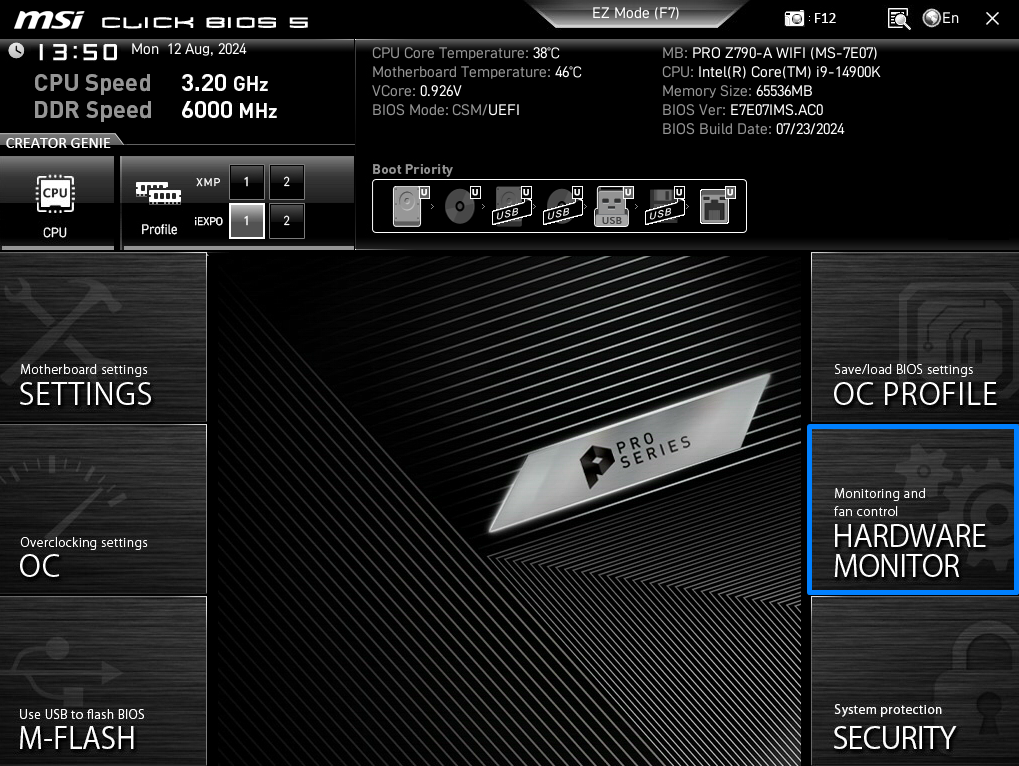1019x766 pixels.
Task: Enable XMP profile 1
Action: click(246, 182)
